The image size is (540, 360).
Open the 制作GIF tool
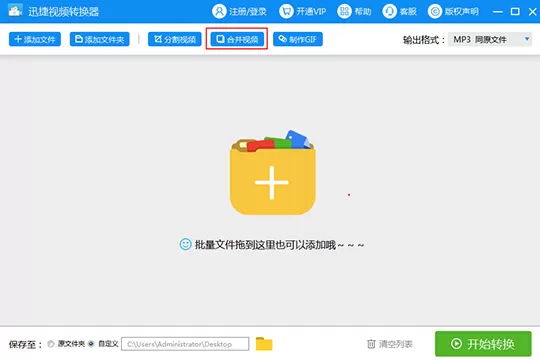click(x=298, y=39)
